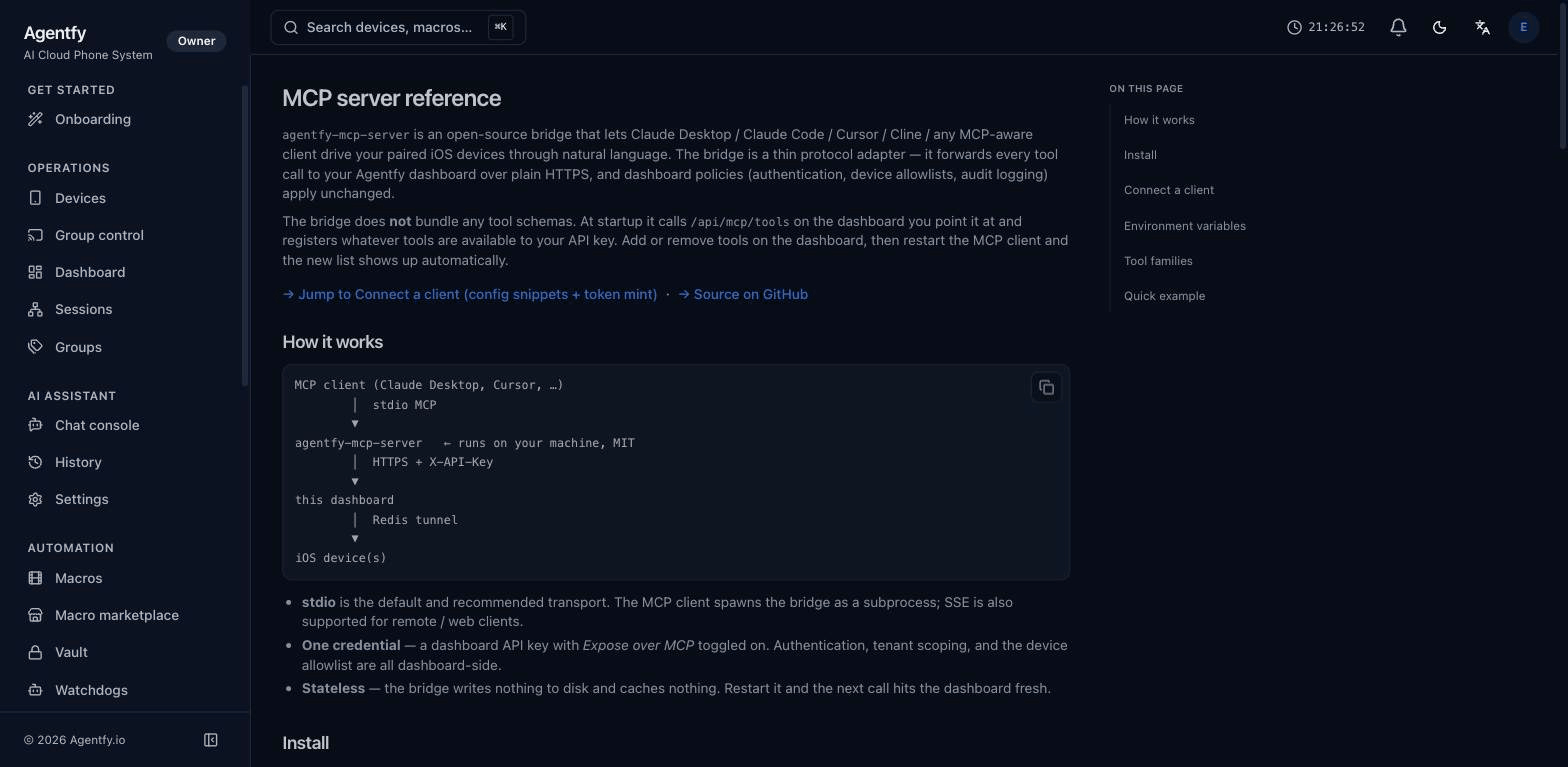Click the 21:26:52 clock text
Image resolution: width=1568 pixels, height=767 pixels.
pyautogui.click(x=1336, y=27)
